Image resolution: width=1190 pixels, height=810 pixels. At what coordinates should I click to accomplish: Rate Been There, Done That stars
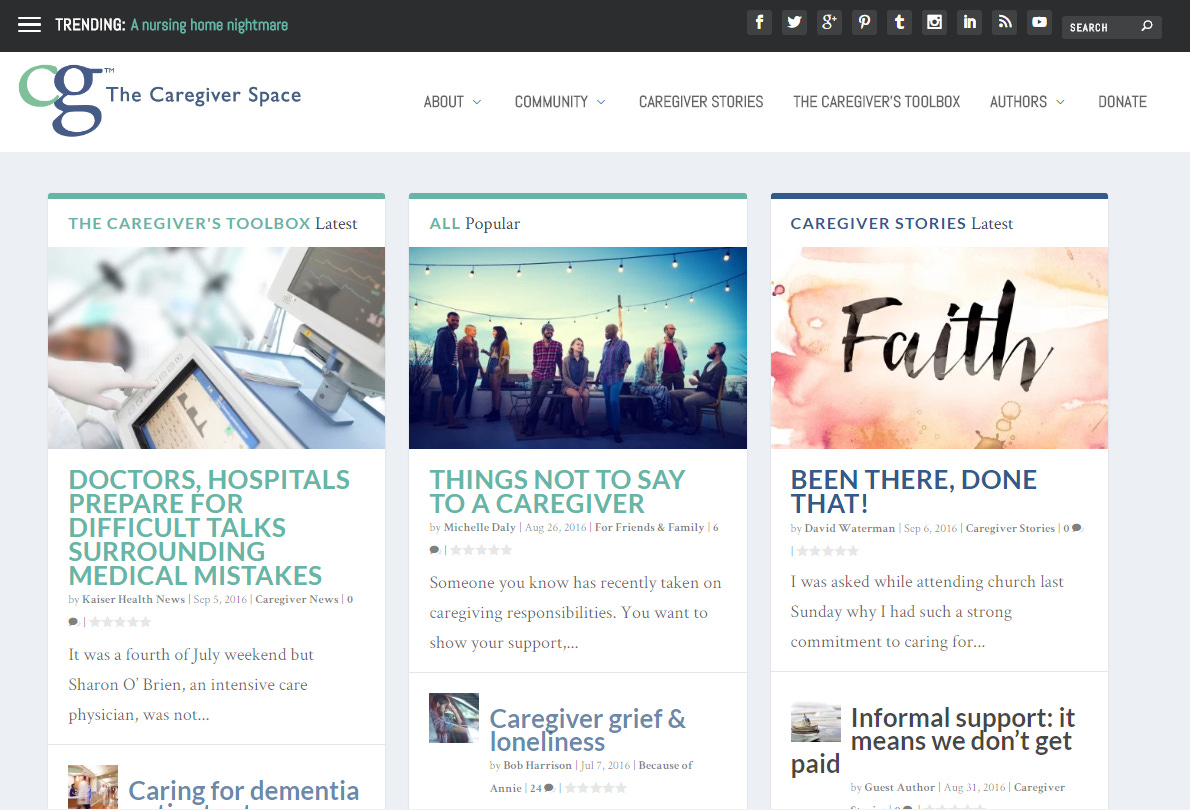tap(828, 550)
